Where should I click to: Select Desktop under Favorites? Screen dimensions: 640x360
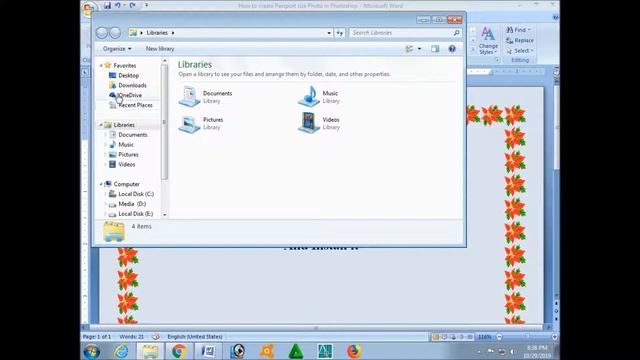124,76
